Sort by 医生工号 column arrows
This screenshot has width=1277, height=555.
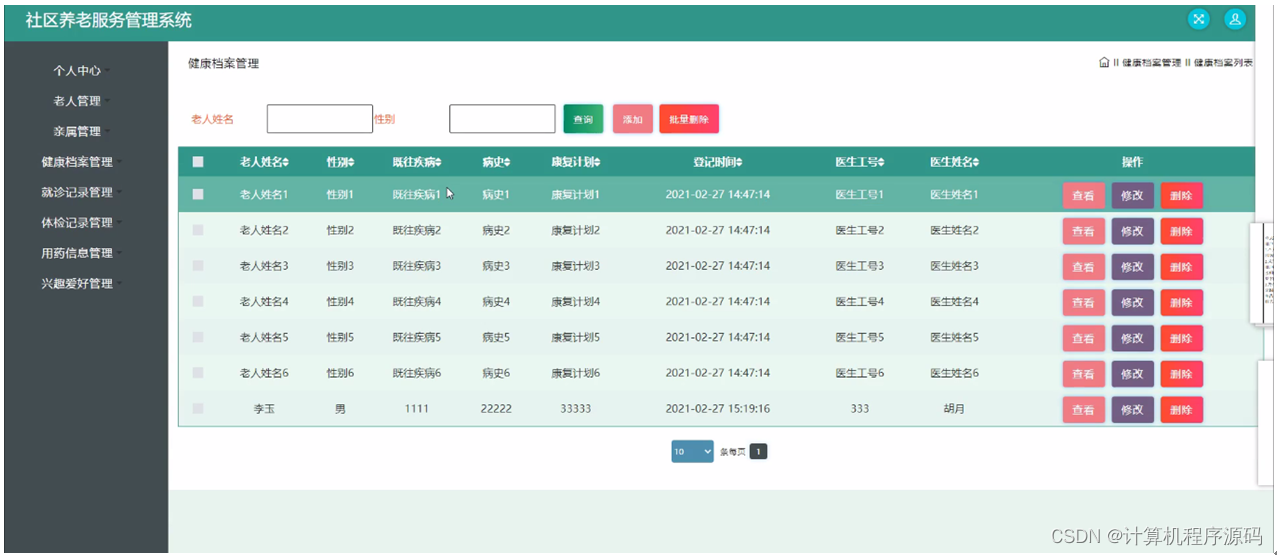pyautogui.click(x=881, y=162)
